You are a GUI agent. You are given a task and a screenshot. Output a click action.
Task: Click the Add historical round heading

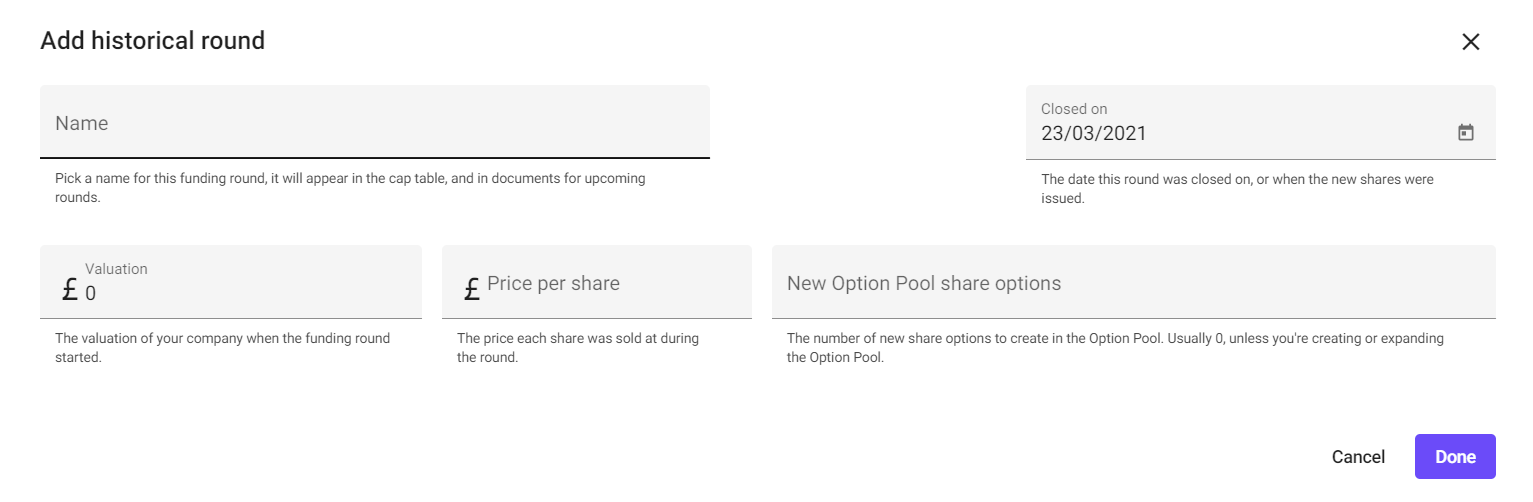152,41
